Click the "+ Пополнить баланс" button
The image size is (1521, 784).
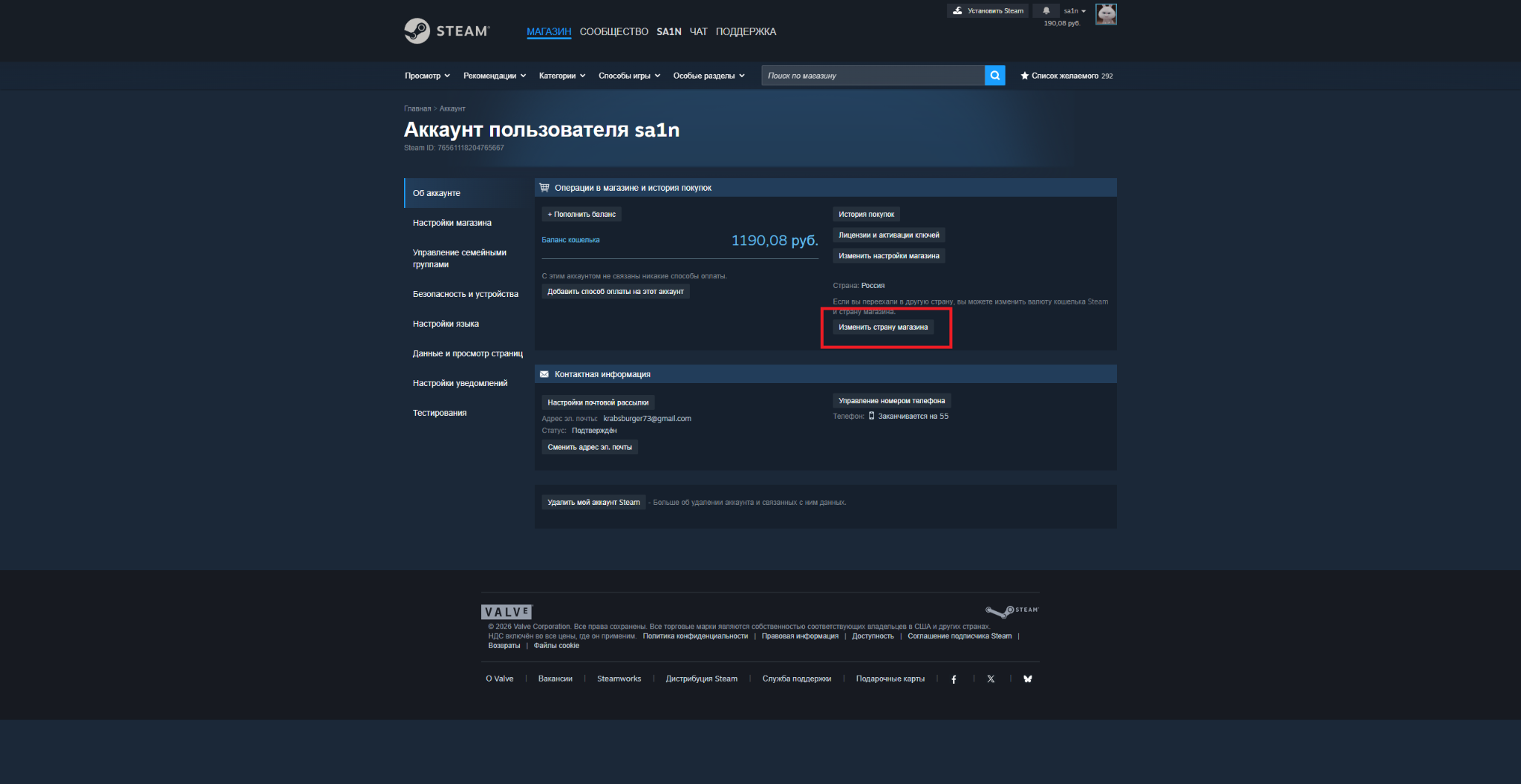point(582,215)
